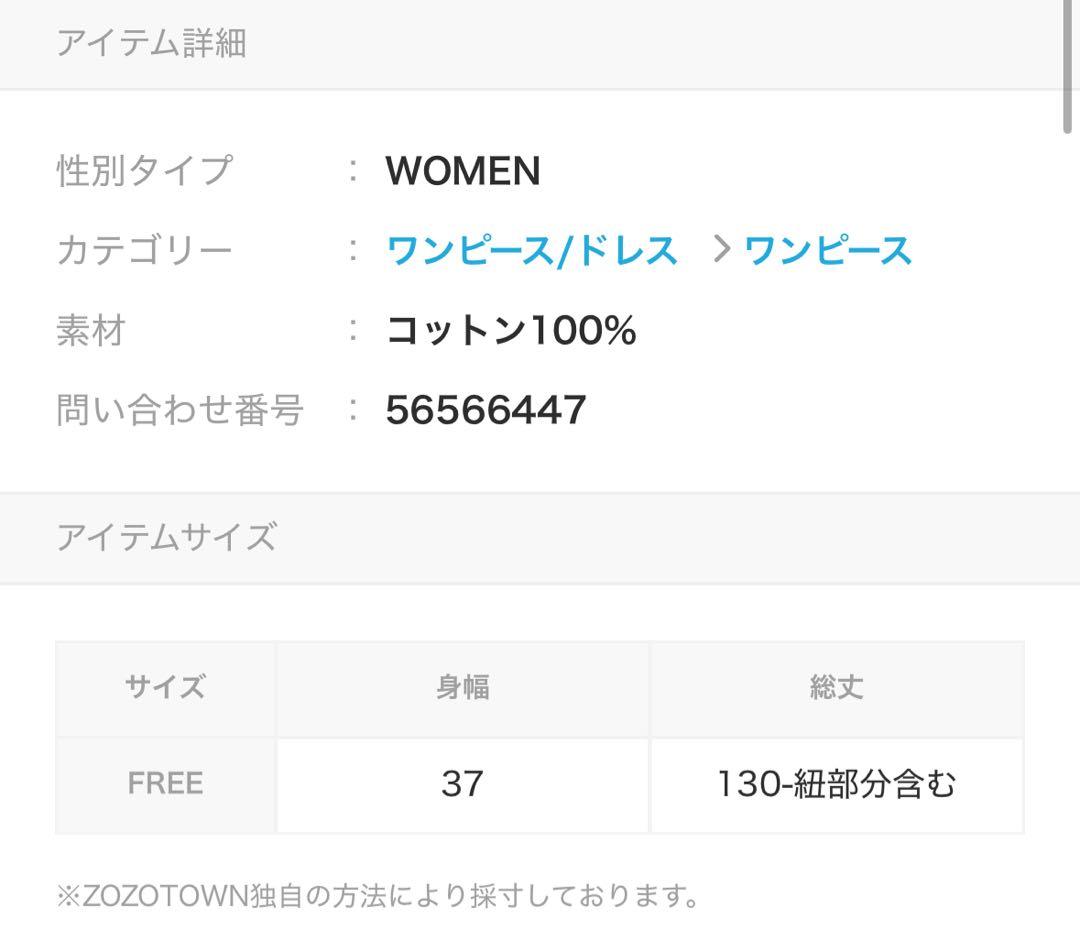Screen dimensions: 1080x930
Task: Open the ワンピース/ドレス category link
Action: (x=531, y=250)
